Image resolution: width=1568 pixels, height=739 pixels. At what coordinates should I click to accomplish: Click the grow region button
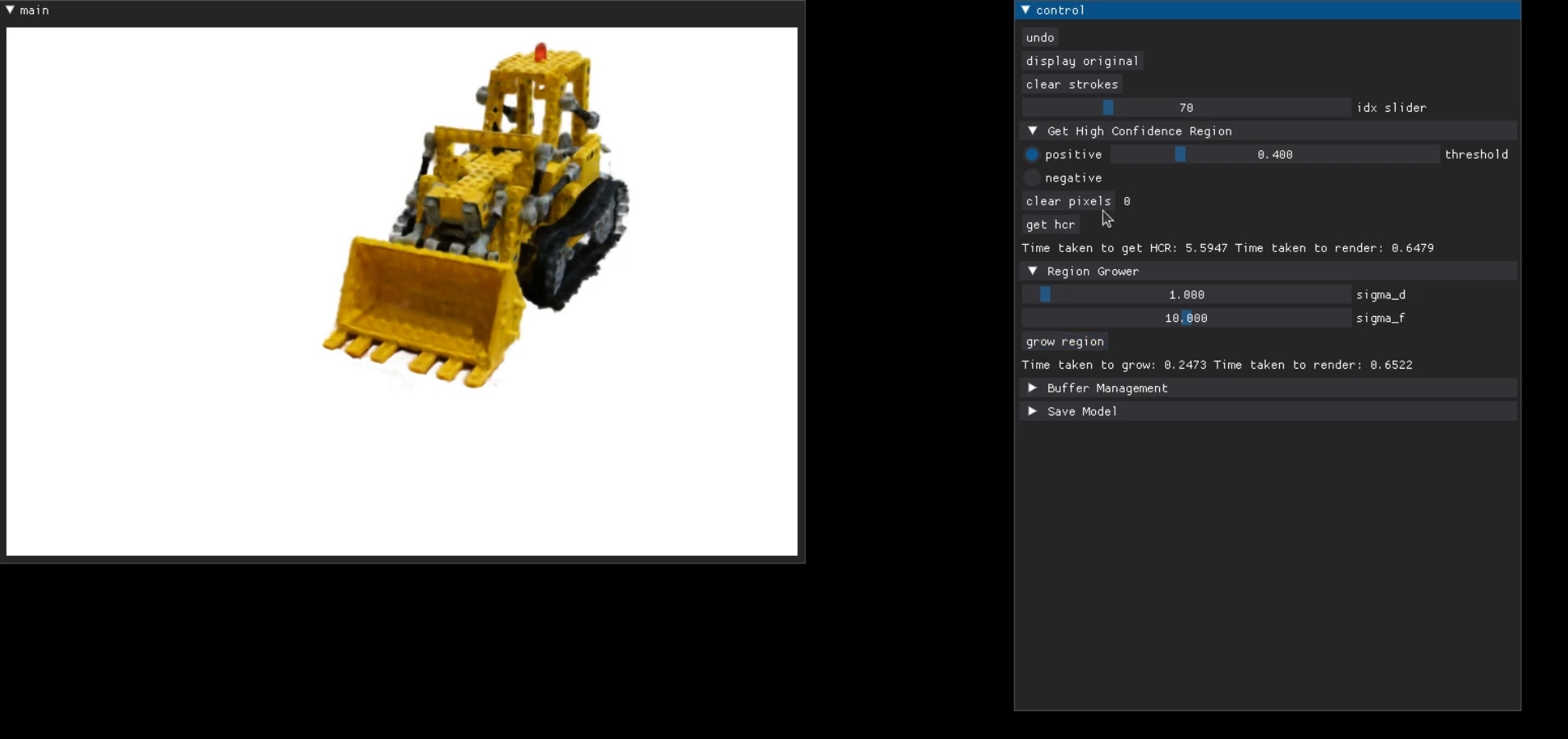coord(1065,342)
